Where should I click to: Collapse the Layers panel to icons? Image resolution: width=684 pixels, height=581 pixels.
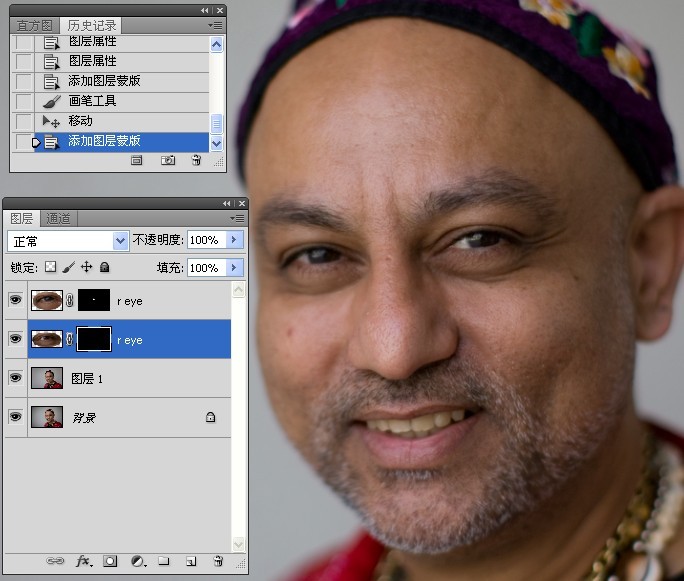[x=226, y=204]
